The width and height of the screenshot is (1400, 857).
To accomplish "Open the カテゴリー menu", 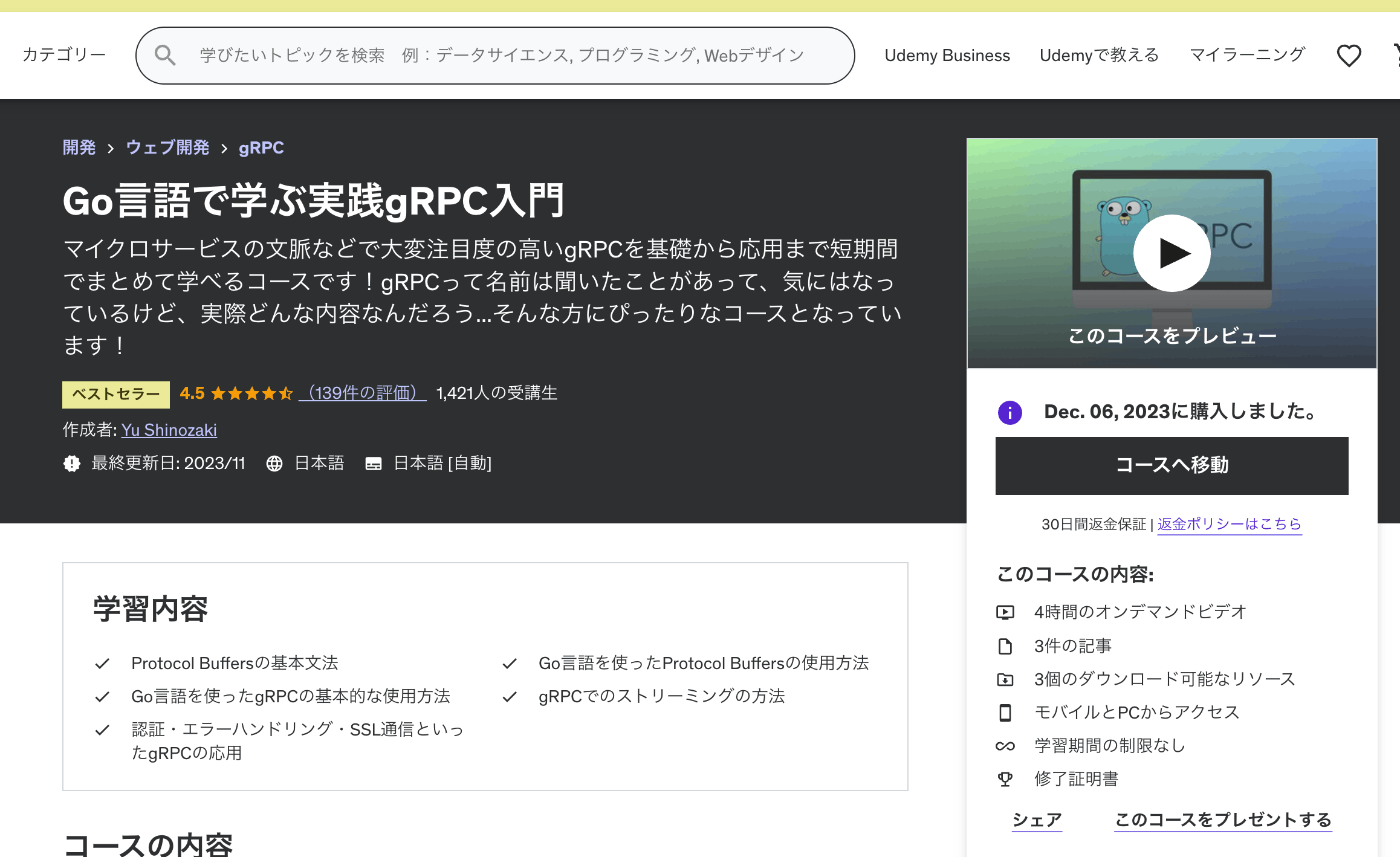I will [64, 54].
